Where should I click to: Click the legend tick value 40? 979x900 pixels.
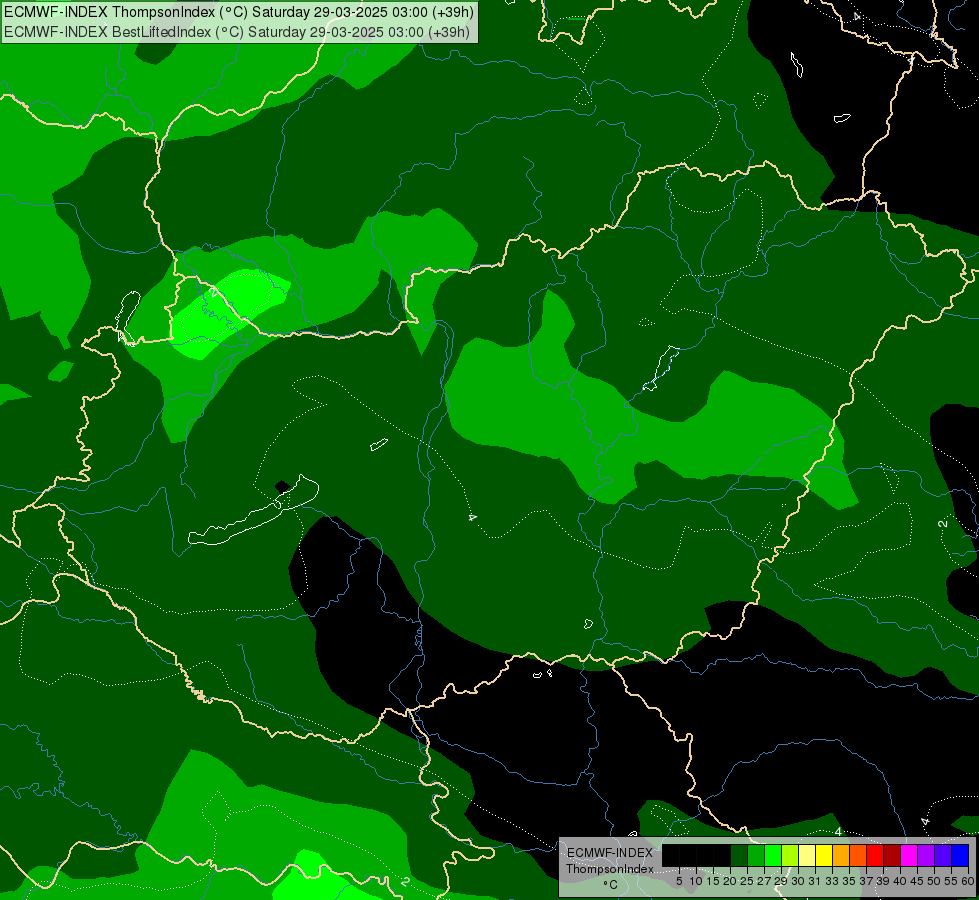[x=900, y=881]
